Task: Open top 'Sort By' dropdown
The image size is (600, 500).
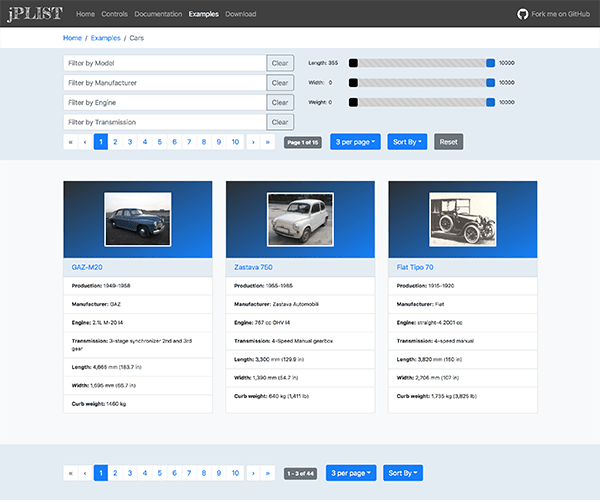Action: [407, 142]
